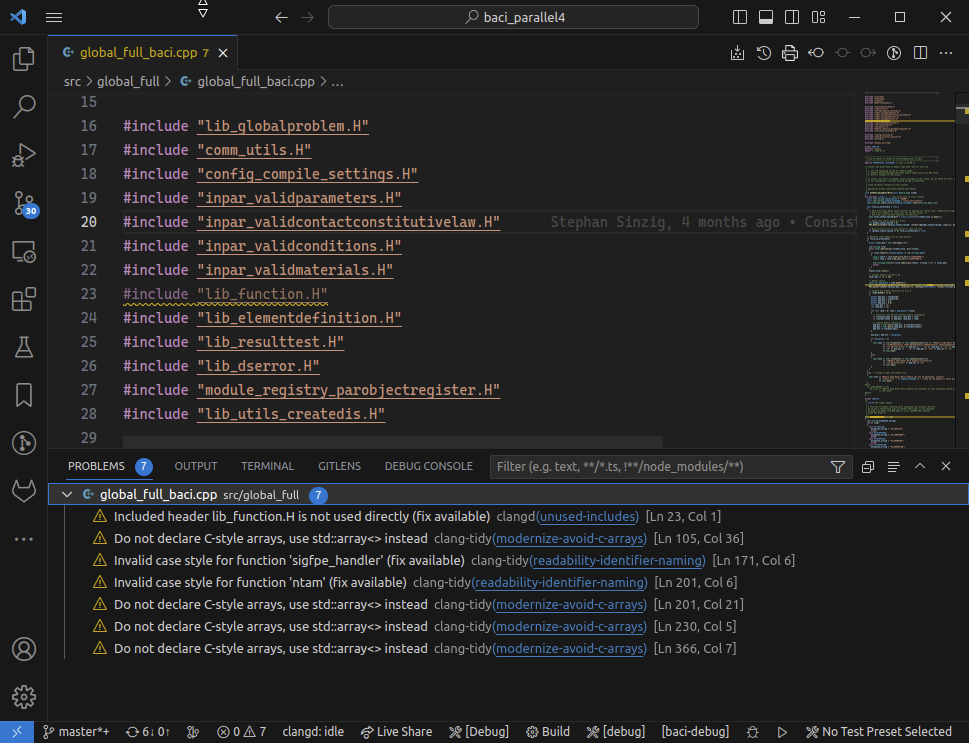This screenshot has height=743, width=969.
Task: Open Source Control view with 30 badge
Action: (x=25, y=203)
